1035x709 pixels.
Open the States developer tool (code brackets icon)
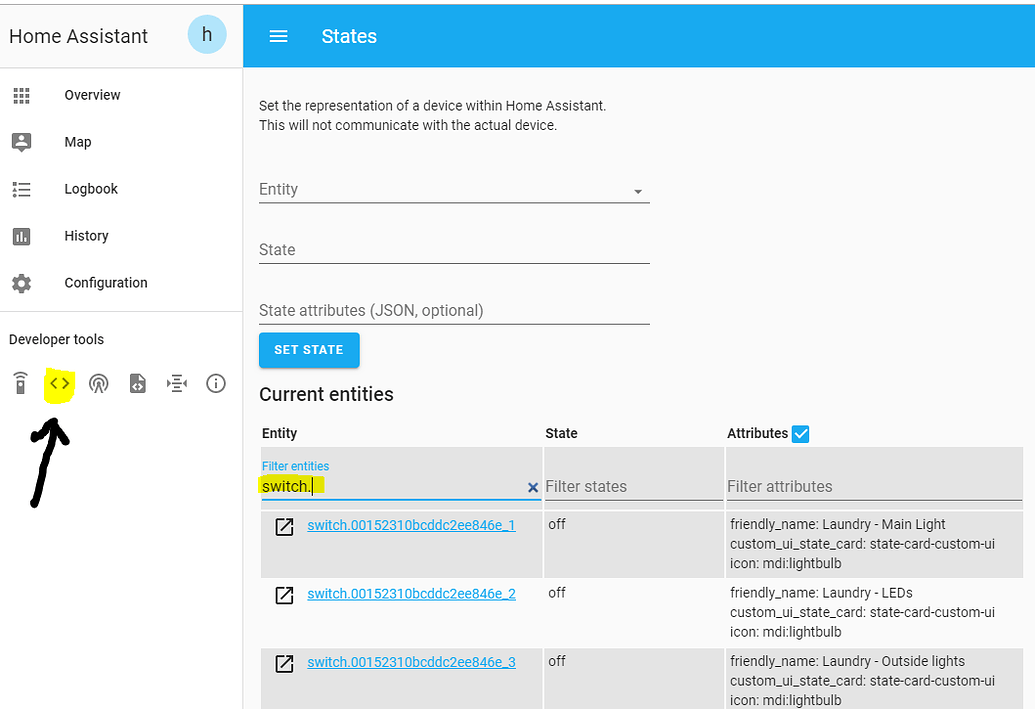point(59,383)
